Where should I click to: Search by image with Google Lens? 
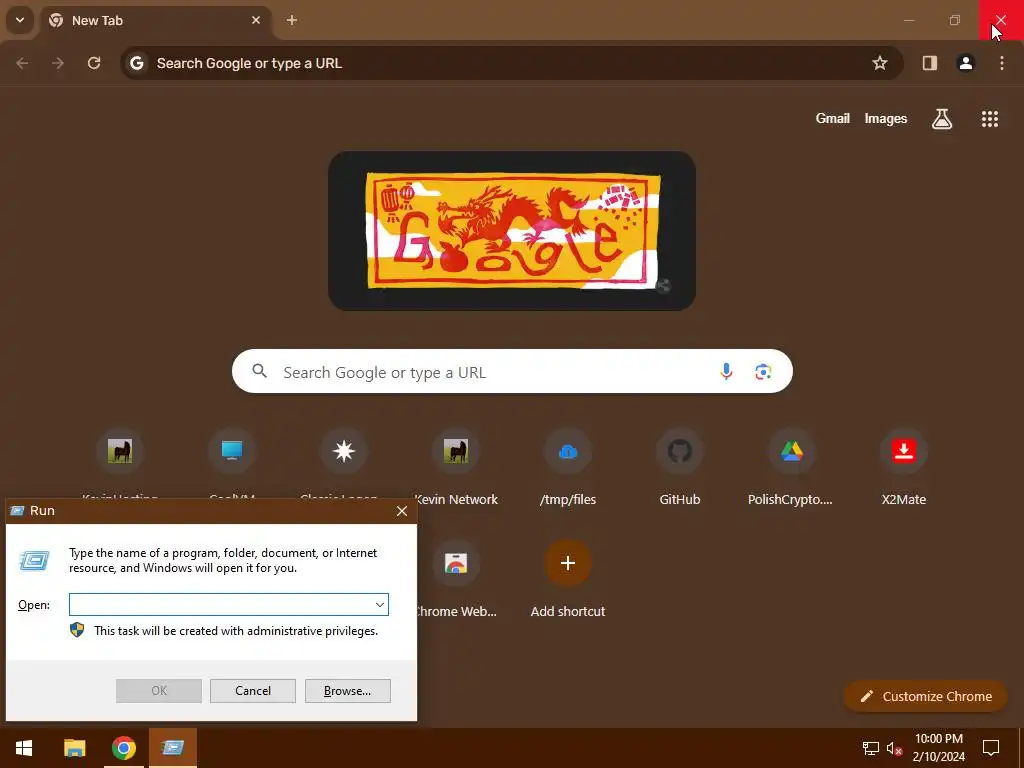point(763,372)
